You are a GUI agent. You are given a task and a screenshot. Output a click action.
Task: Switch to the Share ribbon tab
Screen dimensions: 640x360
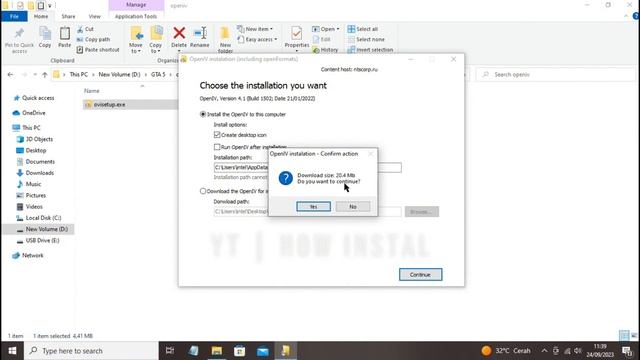tap(68, 16)
